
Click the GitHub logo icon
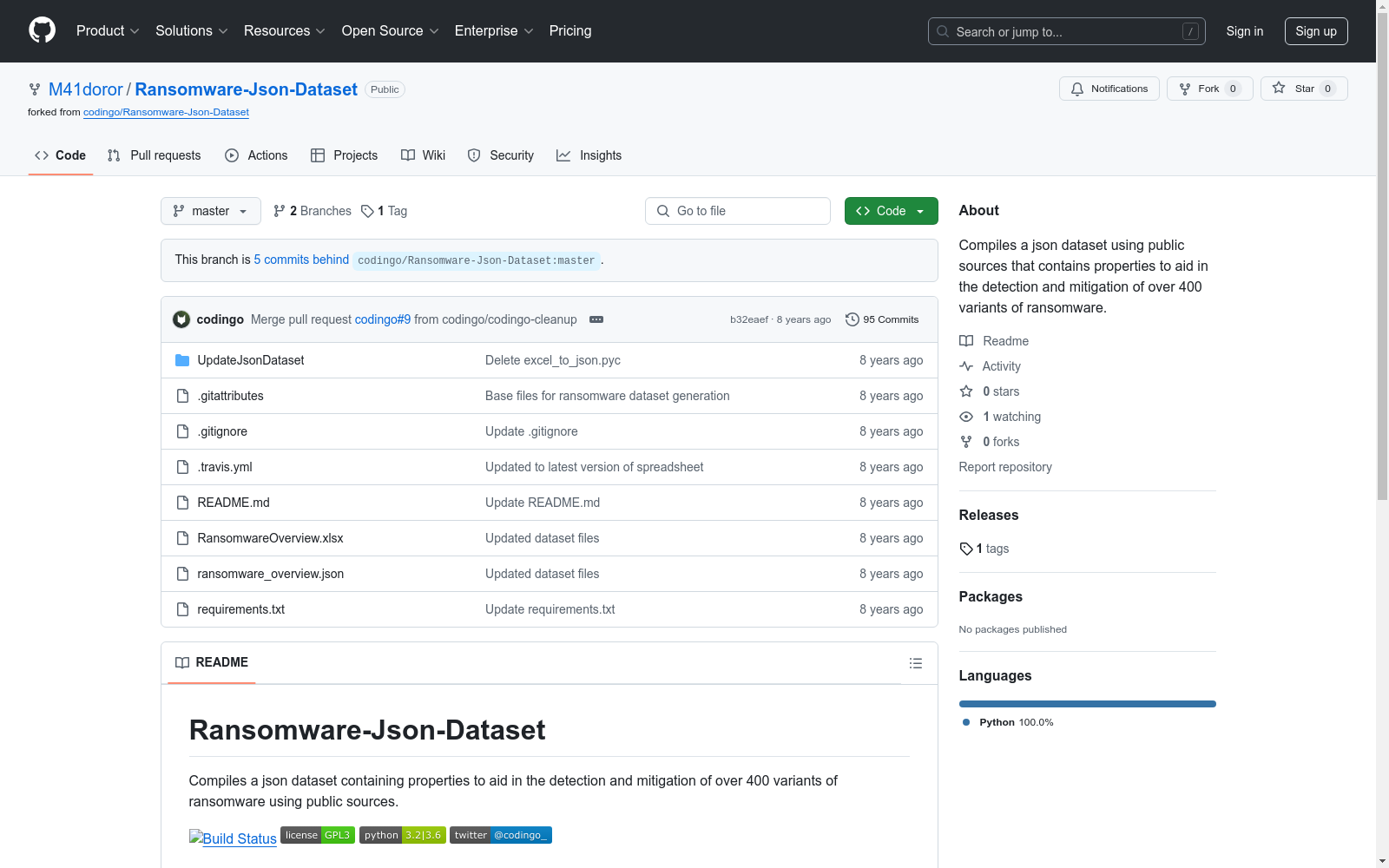pyautogui.click(x=42, y=30)
